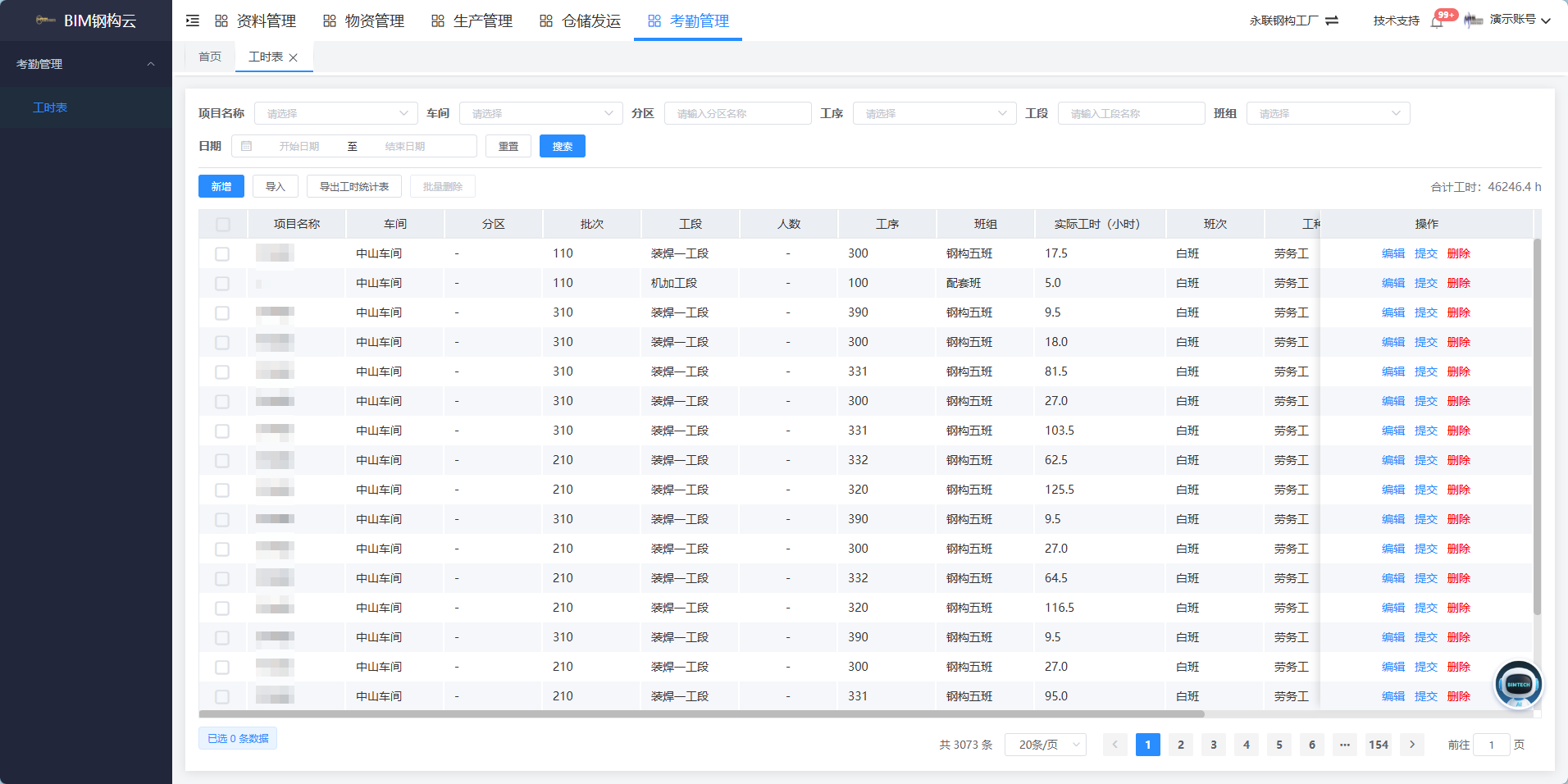Go to next page with the right arrow
1568x784 pixels.
tap(1411, 745)
